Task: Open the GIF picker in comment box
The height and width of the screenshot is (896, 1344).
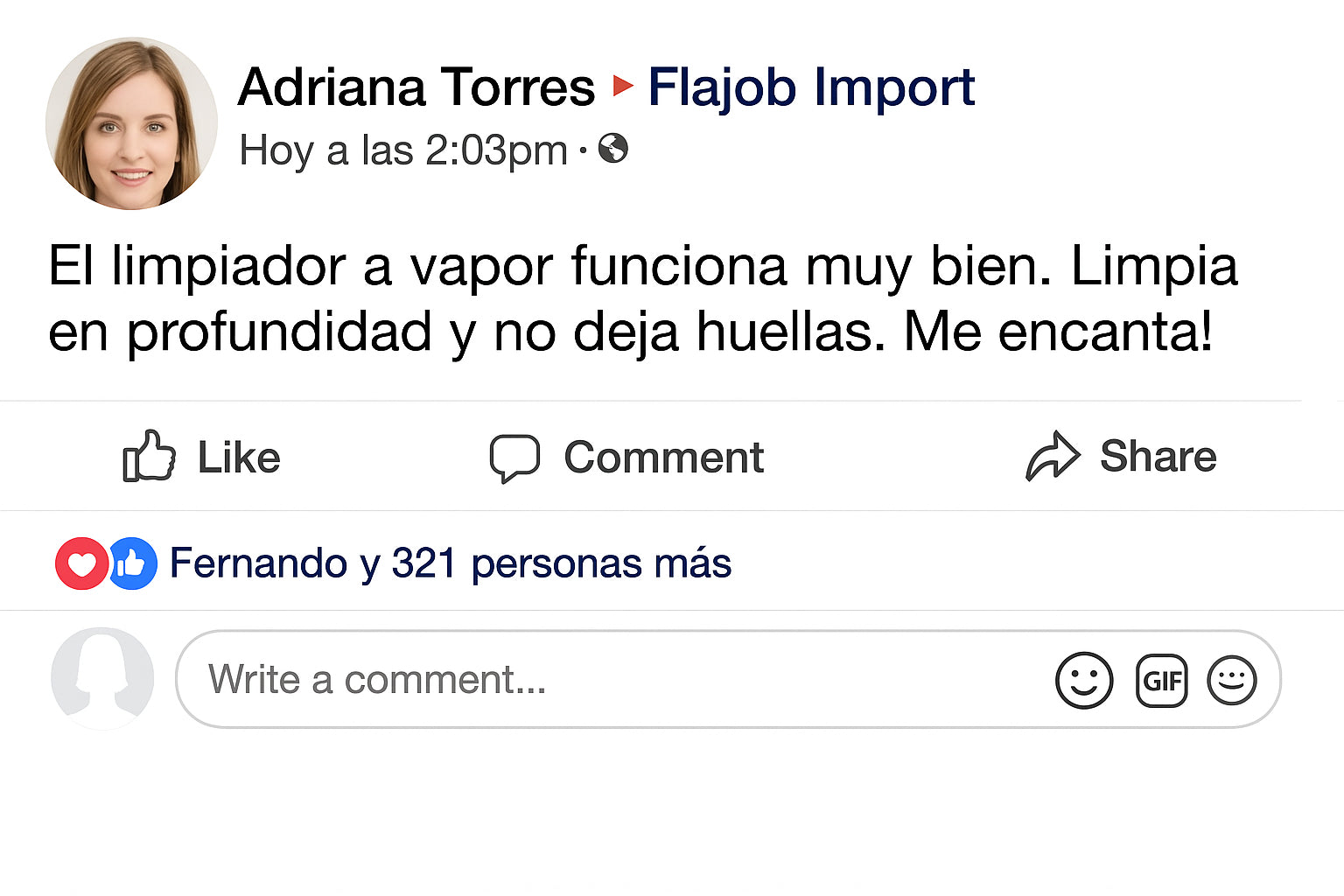Action: (1161, 680)
